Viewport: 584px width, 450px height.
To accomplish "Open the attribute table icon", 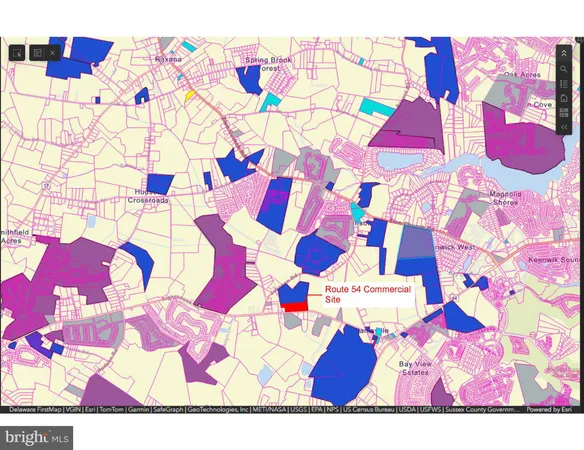I will point(38,53).
